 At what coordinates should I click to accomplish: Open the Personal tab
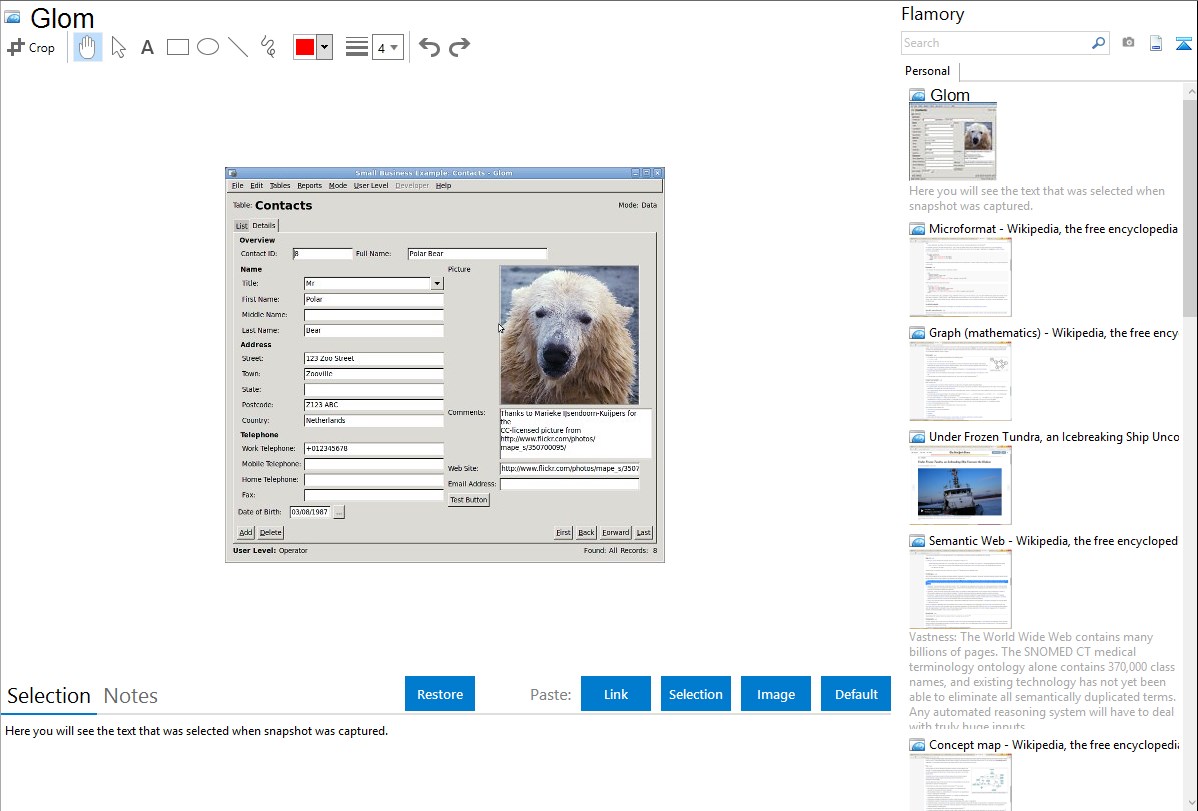927,71
